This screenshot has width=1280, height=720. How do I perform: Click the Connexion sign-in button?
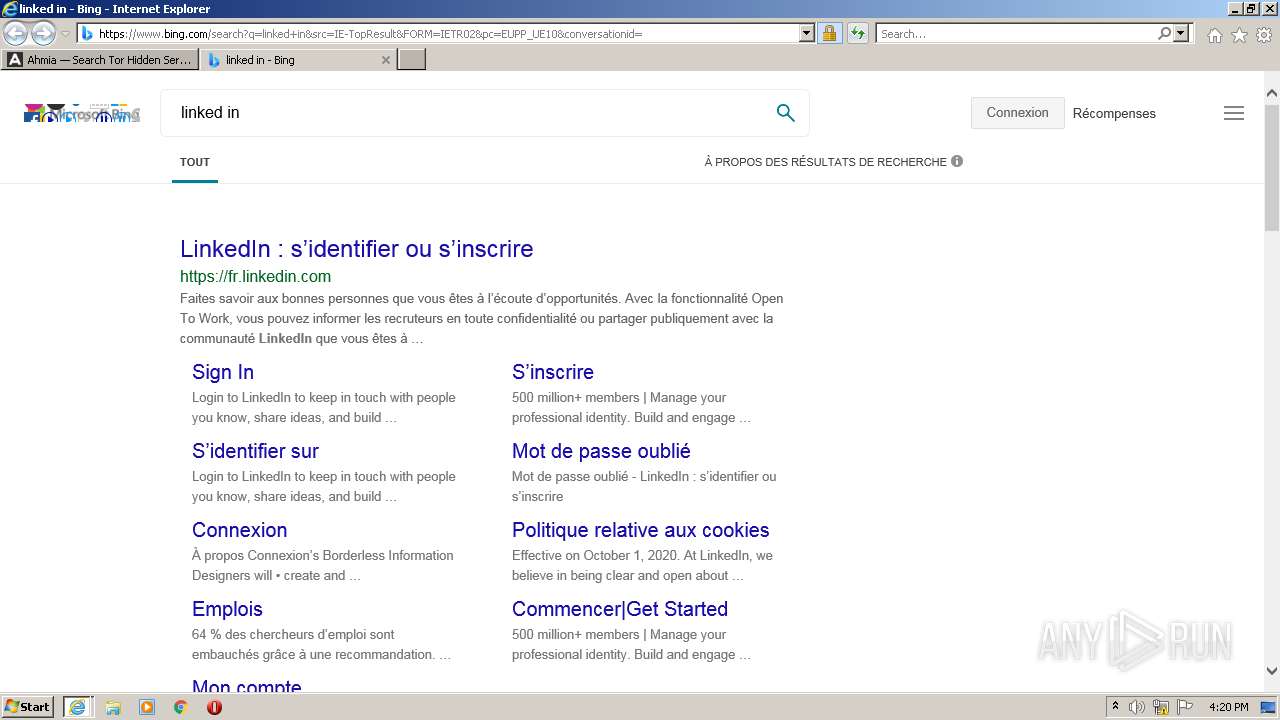point(1017,113)
